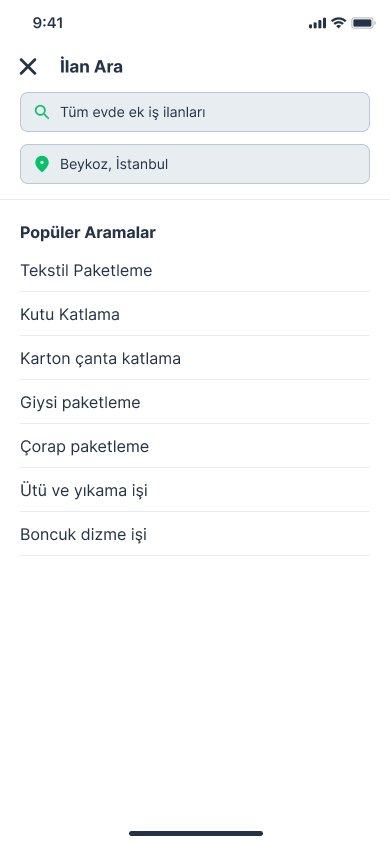Viewport: 390px width, 844px height.
Task: Open the Beykoz, İstanbul location field
Action: pyautogui.click(x=195, y=164)
